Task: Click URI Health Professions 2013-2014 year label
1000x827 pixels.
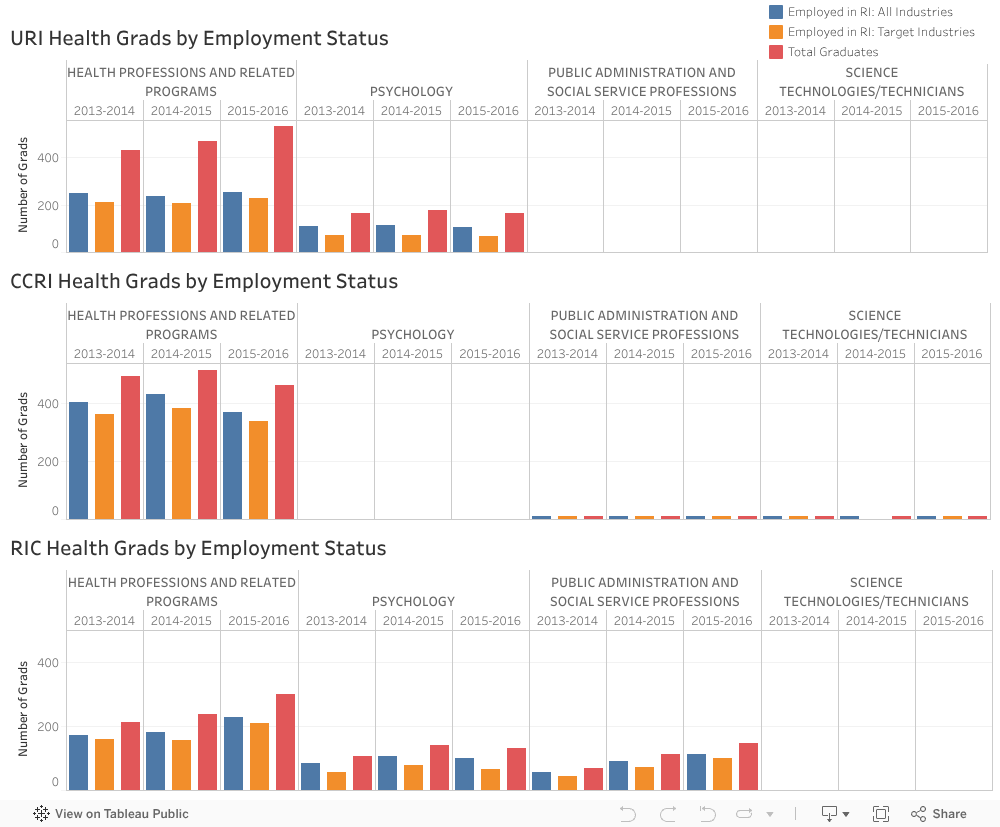Action: (x=104, y=110)
